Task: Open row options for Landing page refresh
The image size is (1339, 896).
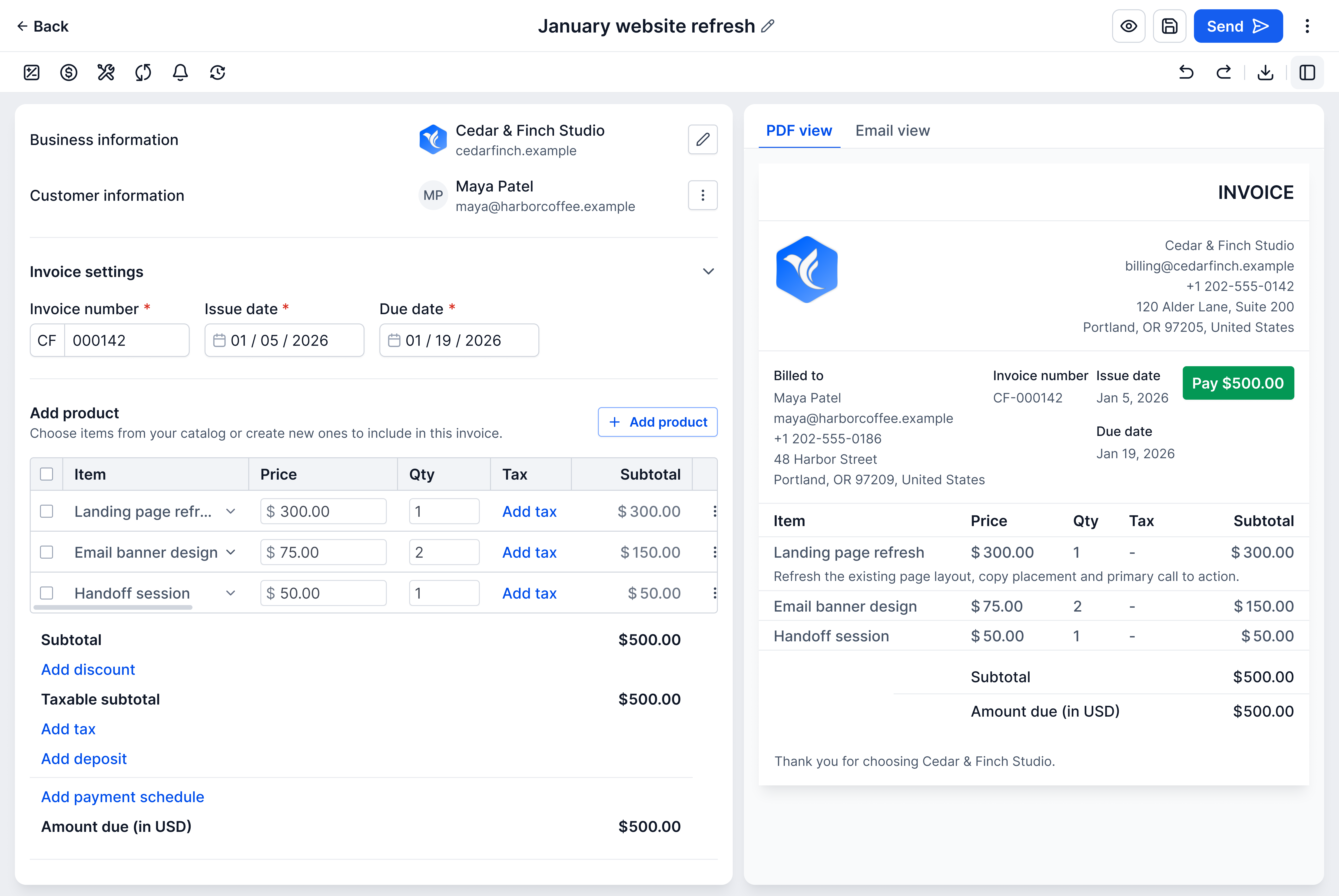Action: pos(714,511)
